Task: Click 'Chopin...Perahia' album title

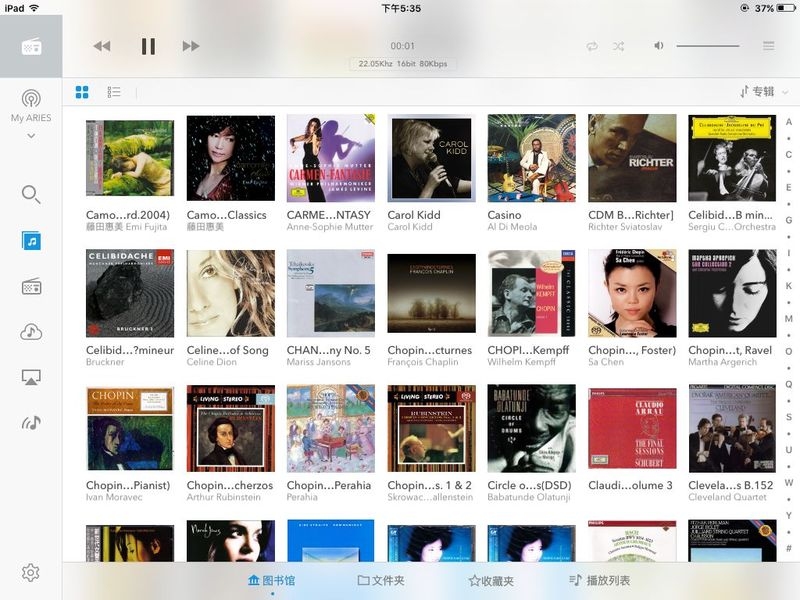Action: point(329,485)
